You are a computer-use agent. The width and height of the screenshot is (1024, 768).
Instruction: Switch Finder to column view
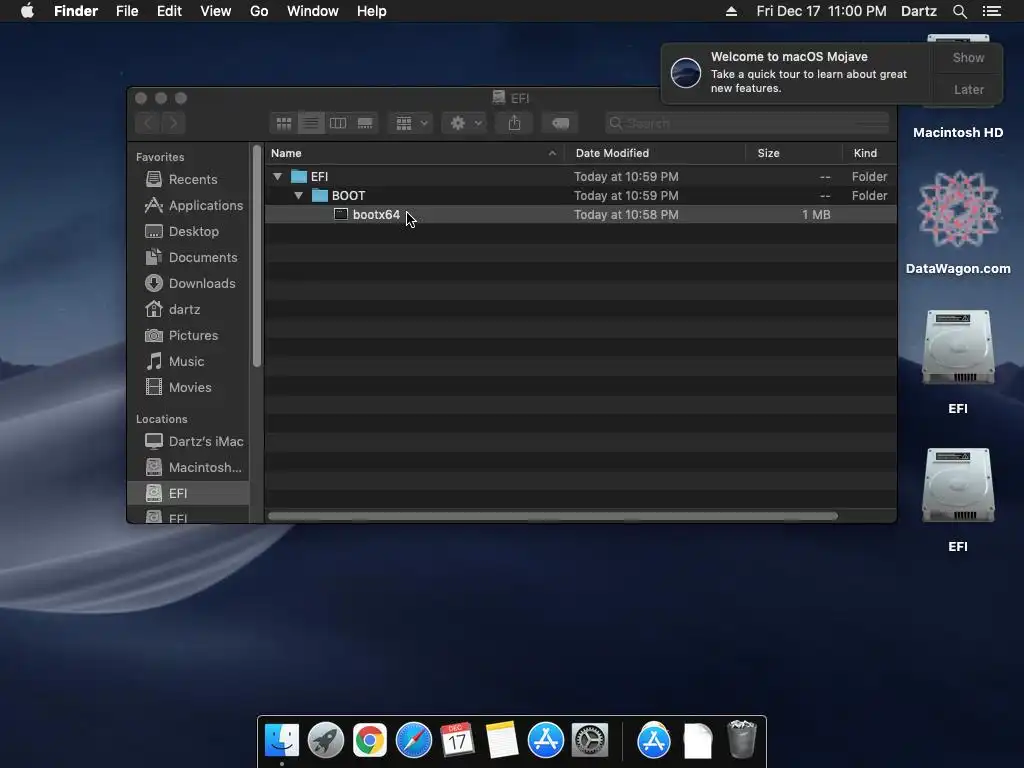click(x=338, y=123)
